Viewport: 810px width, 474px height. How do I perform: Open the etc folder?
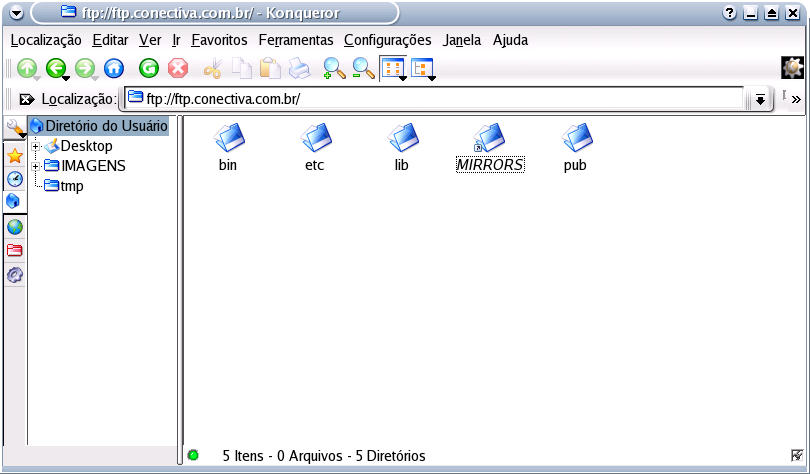click(x=315, y=148)
